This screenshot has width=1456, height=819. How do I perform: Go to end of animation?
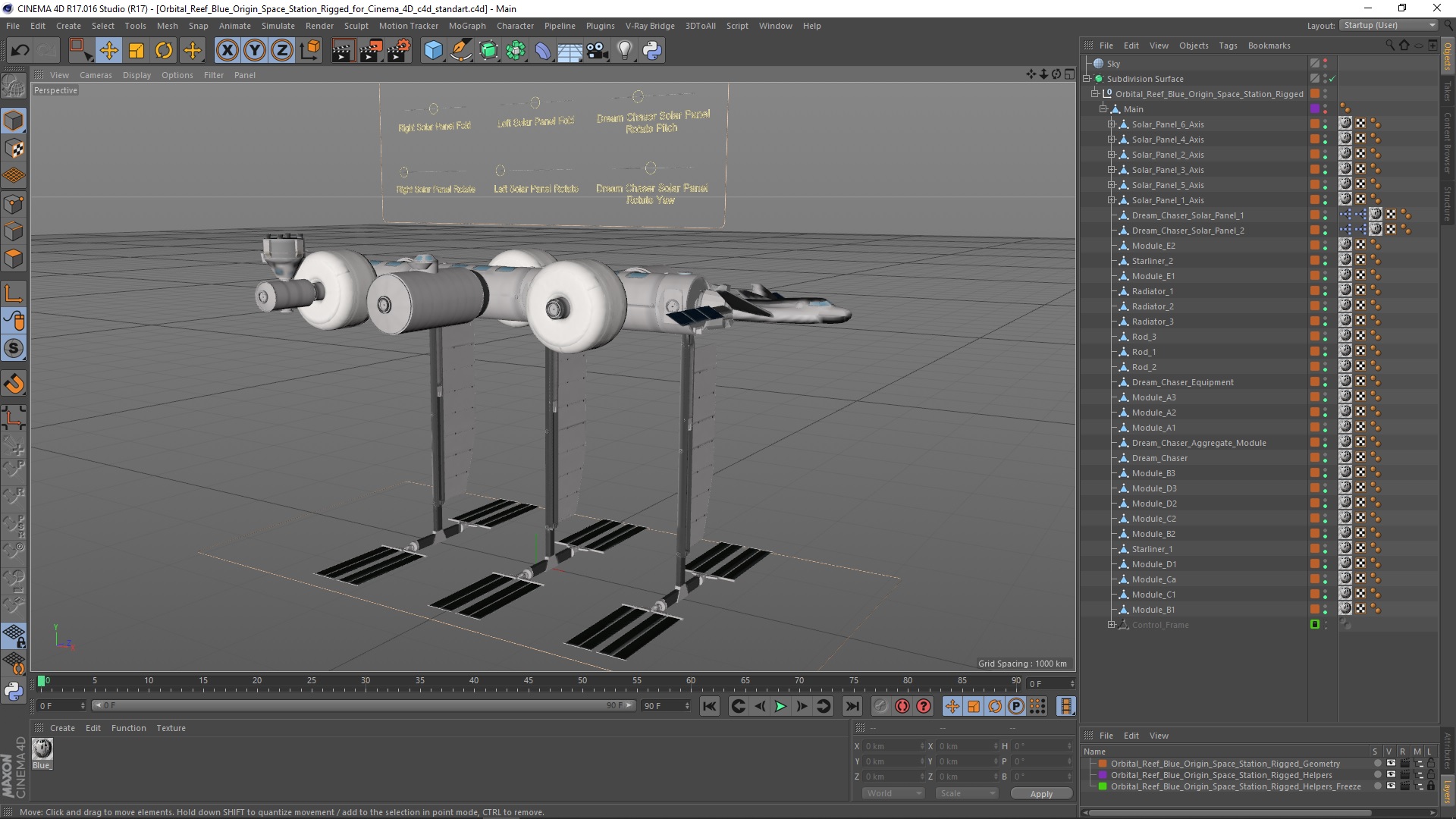pyautogui.click(x=852, y=706)
